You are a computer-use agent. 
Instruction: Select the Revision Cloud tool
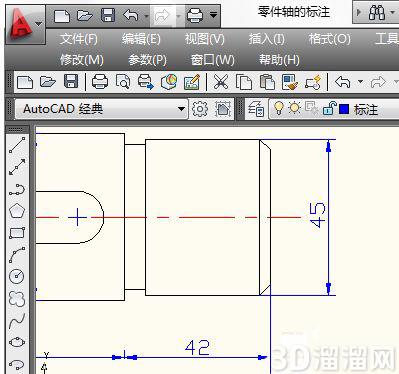(17, 298)
